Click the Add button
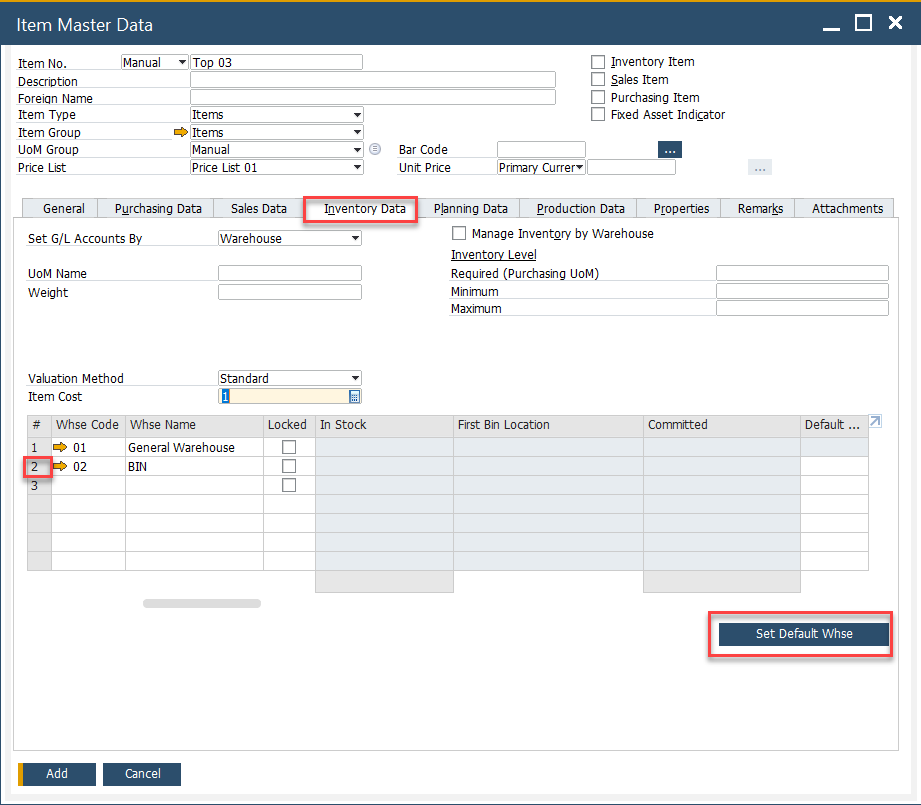 coord(57,774)
